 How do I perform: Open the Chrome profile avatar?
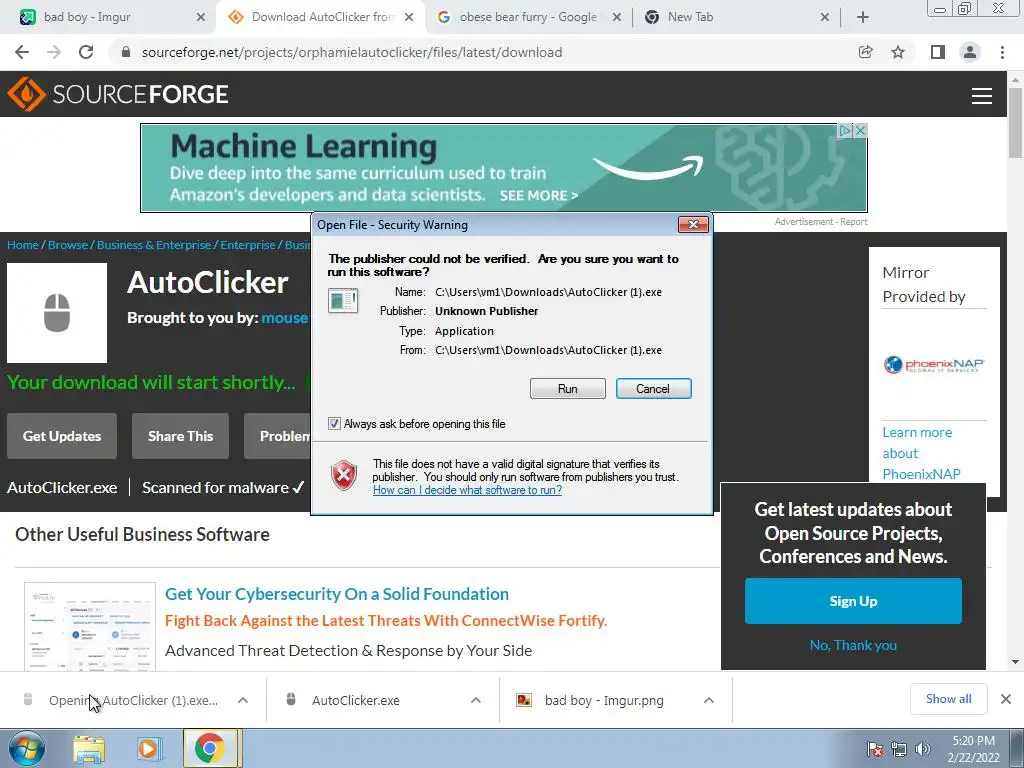pyautogui.click(x=970, y=52)
